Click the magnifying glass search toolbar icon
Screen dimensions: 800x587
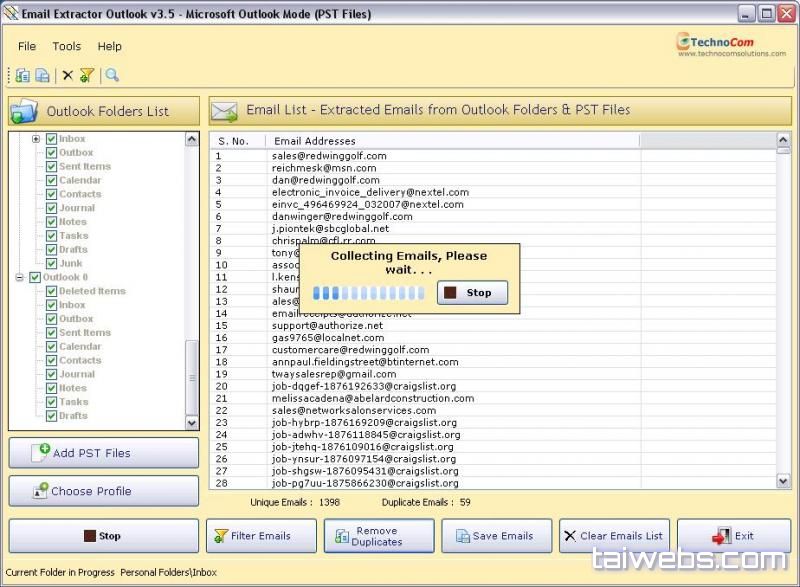point(112,75)
